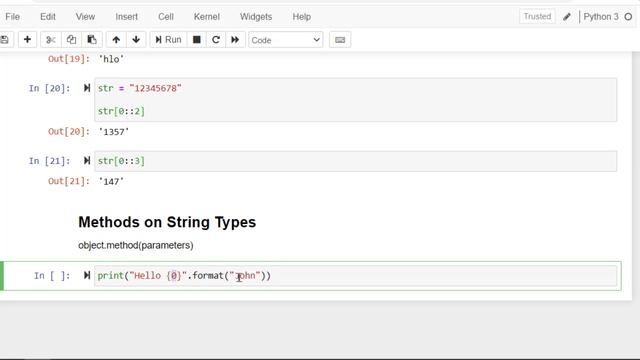Run the selected cell
The width and height of the screenshot is (640, 360).
pyautogui.click(x=168, y=40)
